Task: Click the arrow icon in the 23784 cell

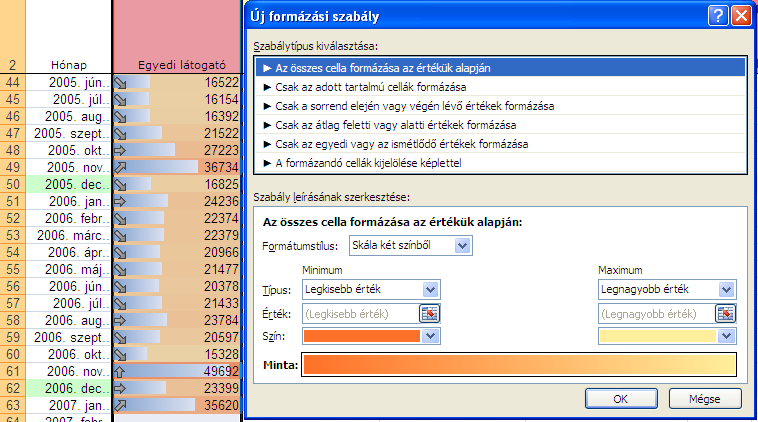Action: [x=120, y=320]
